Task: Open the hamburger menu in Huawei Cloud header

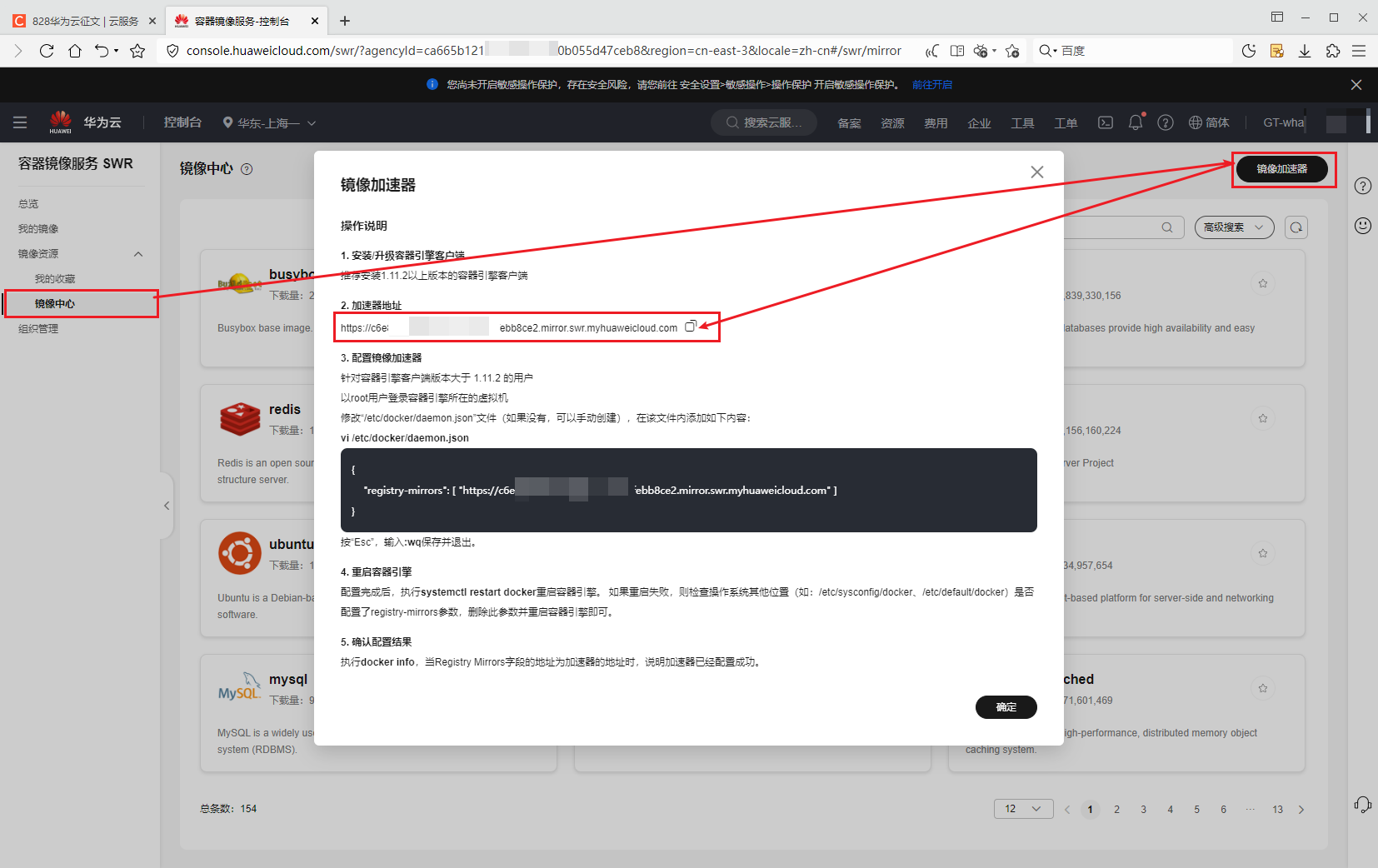Action: tap(20, 122)
